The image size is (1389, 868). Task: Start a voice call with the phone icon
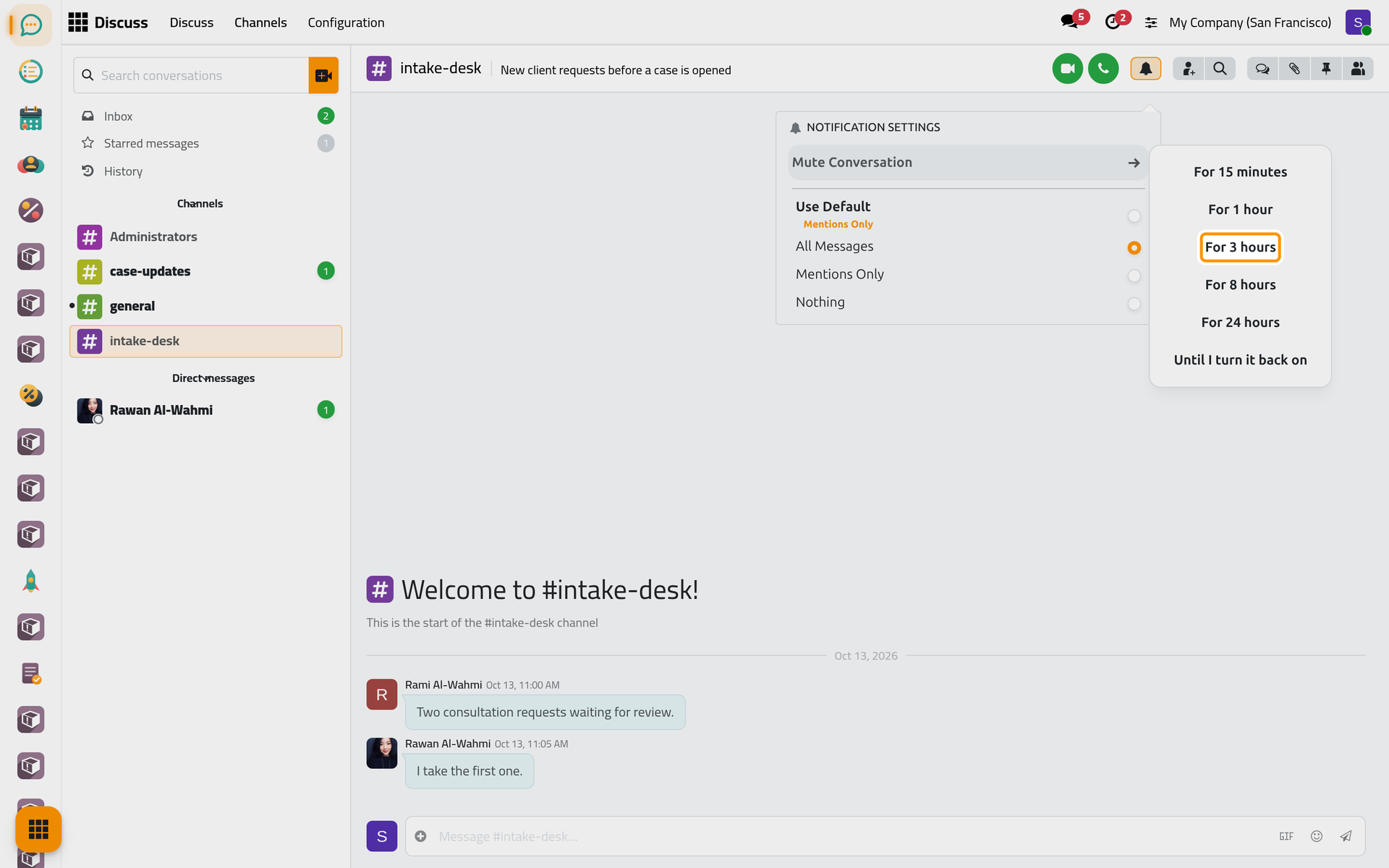(1103, 69)
